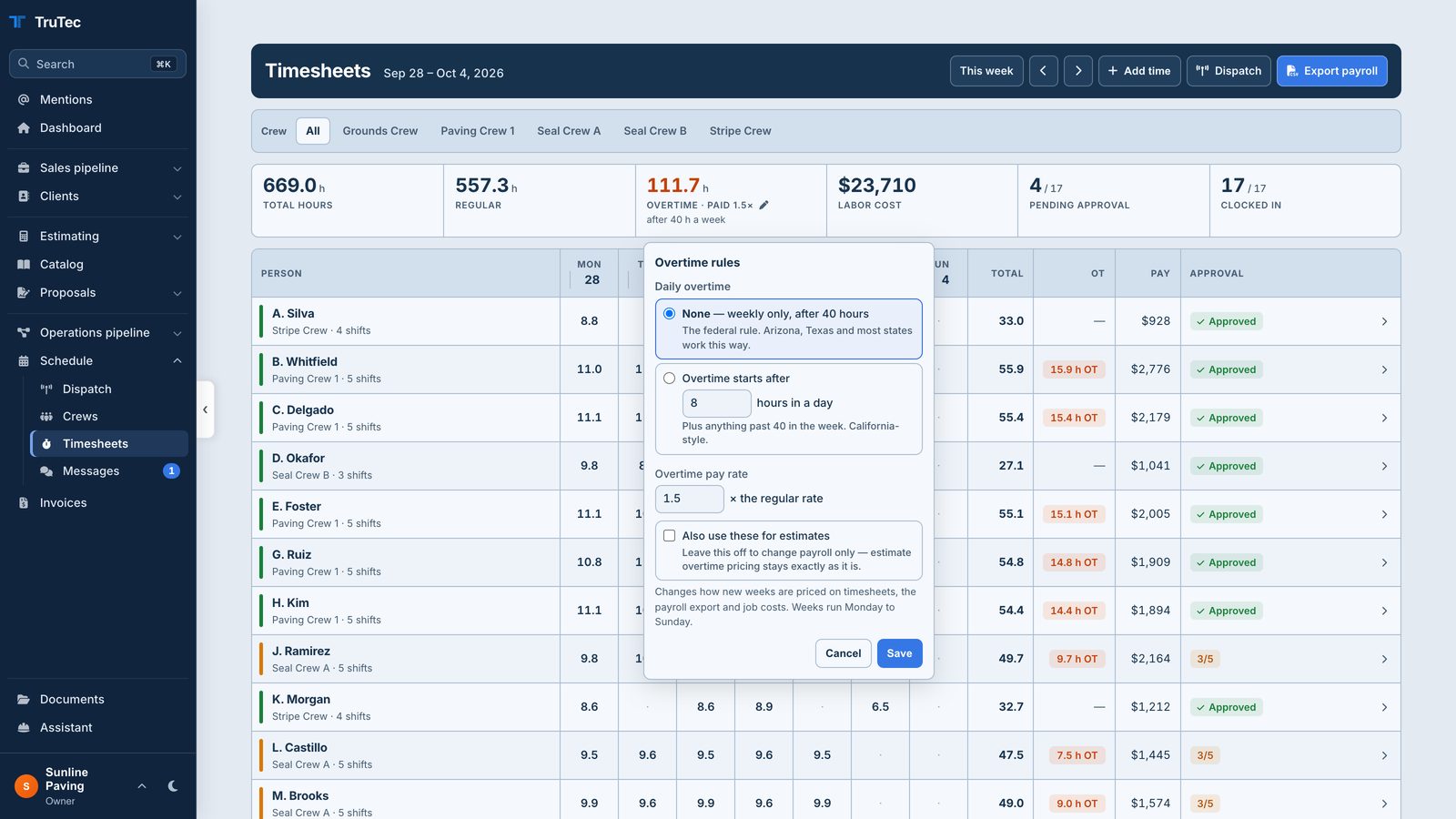The height and width of the screenshot is (819, 1456).
Task: Filter by Seal Crew B tab
Action: click(x=655, y=131)
